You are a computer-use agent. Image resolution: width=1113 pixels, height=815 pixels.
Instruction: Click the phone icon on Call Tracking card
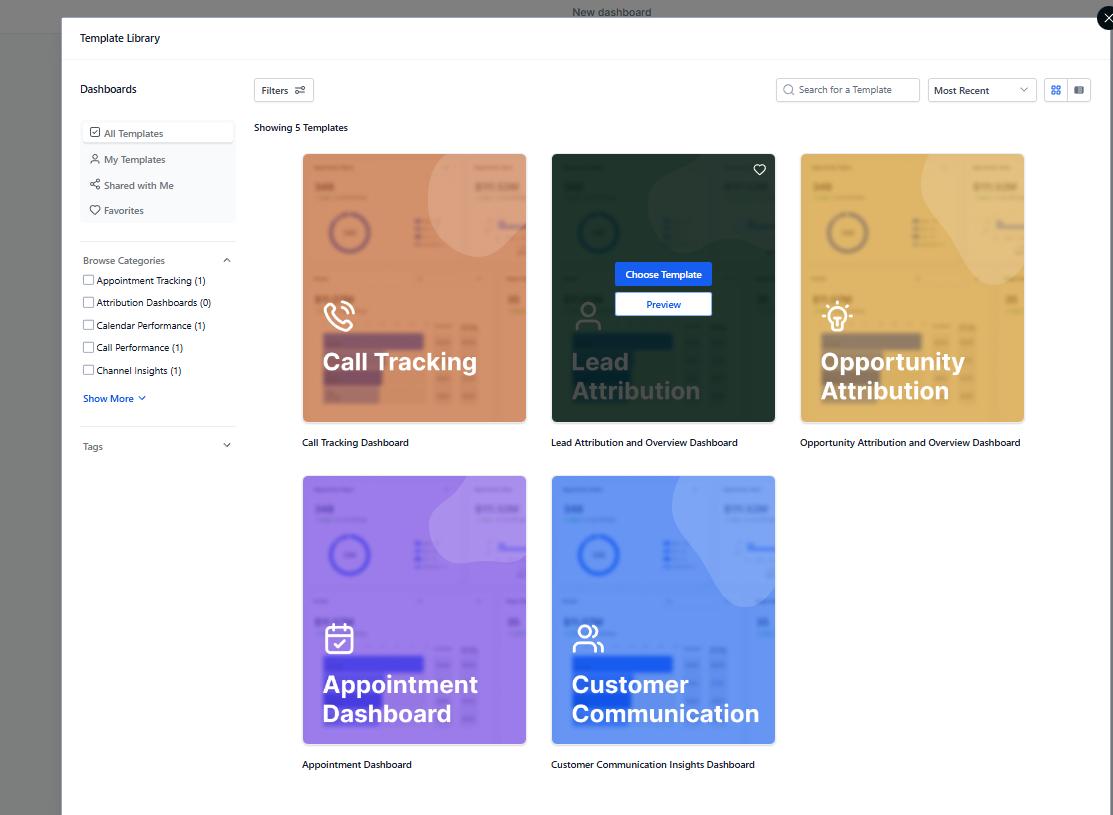pos(339,316)
